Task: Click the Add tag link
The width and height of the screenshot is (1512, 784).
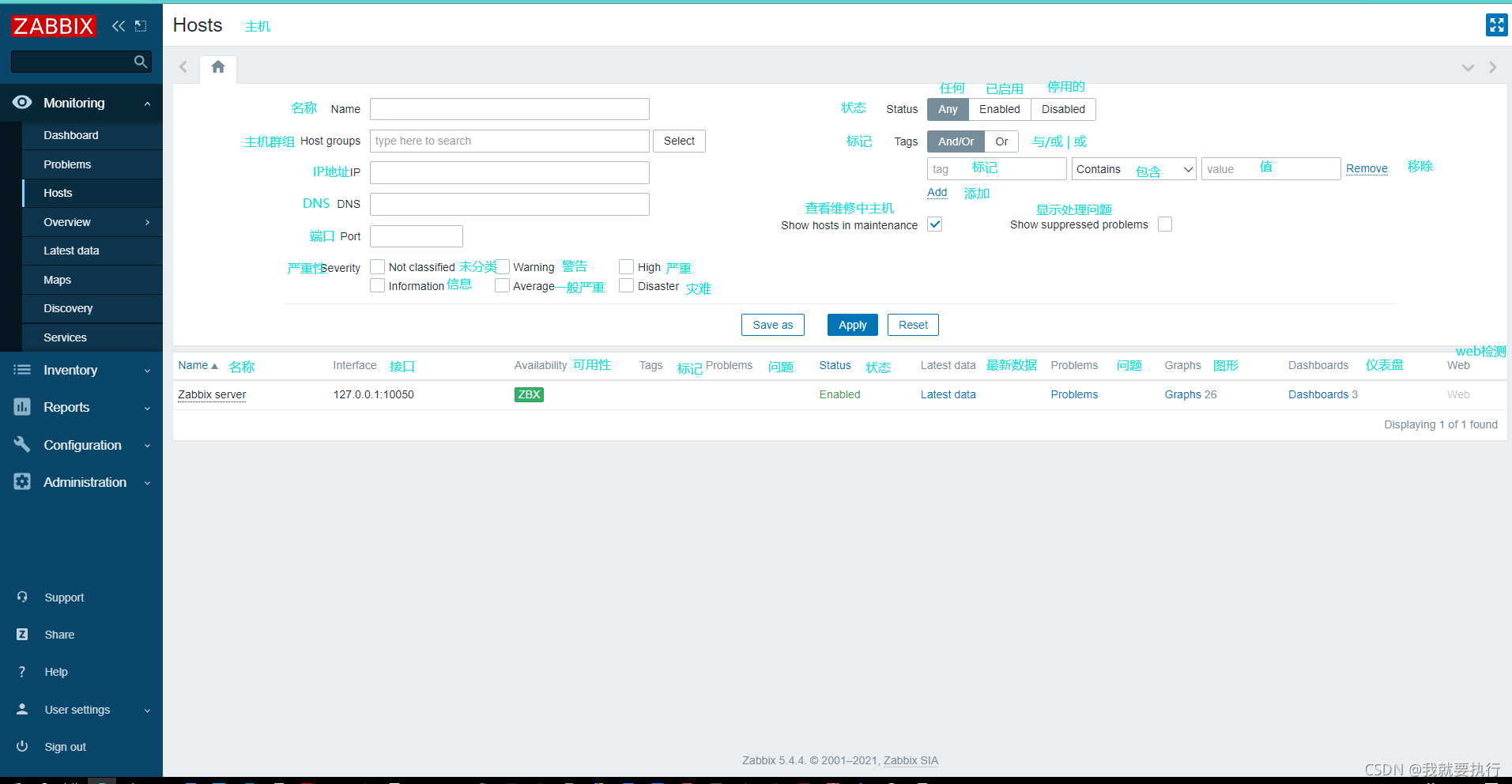Action: [x=937, y=192]
